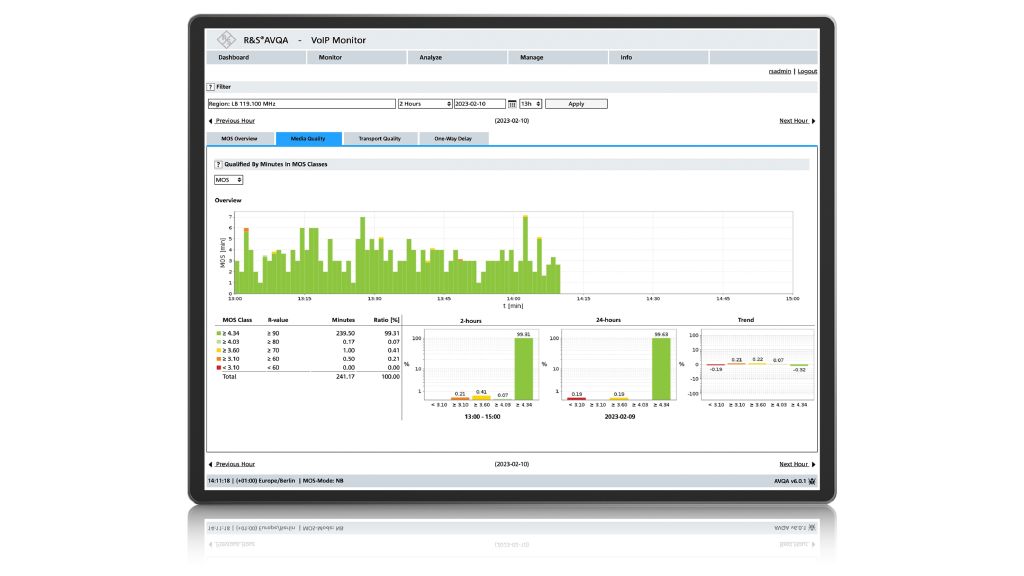The height and width of the screenshot is (576, 1024).
Task: Click the Rohde & Schwarz logo in header
Action: [x=225, y=40]
